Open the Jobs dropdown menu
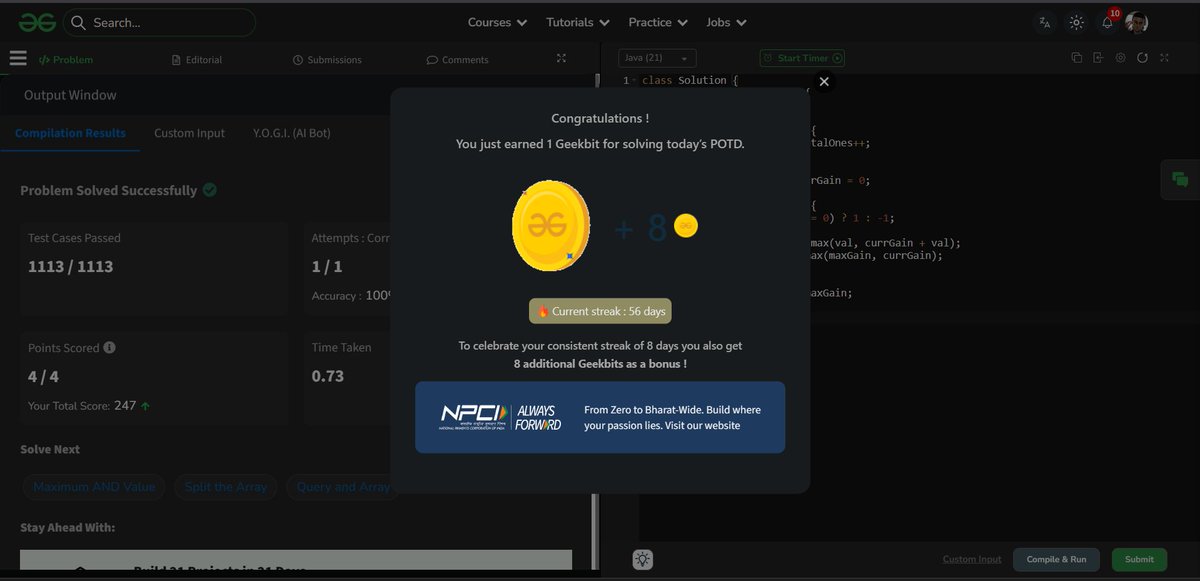Screen dimensions: 1200x581 [726, 22]
